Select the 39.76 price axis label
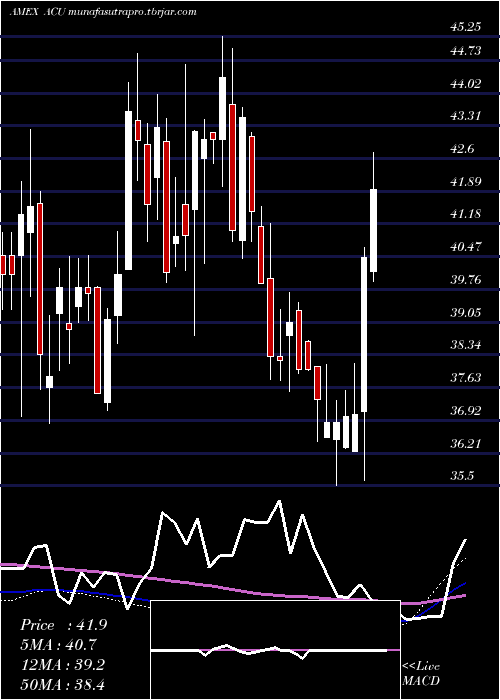Screen dimensions: 500x700 click(466, 280)
